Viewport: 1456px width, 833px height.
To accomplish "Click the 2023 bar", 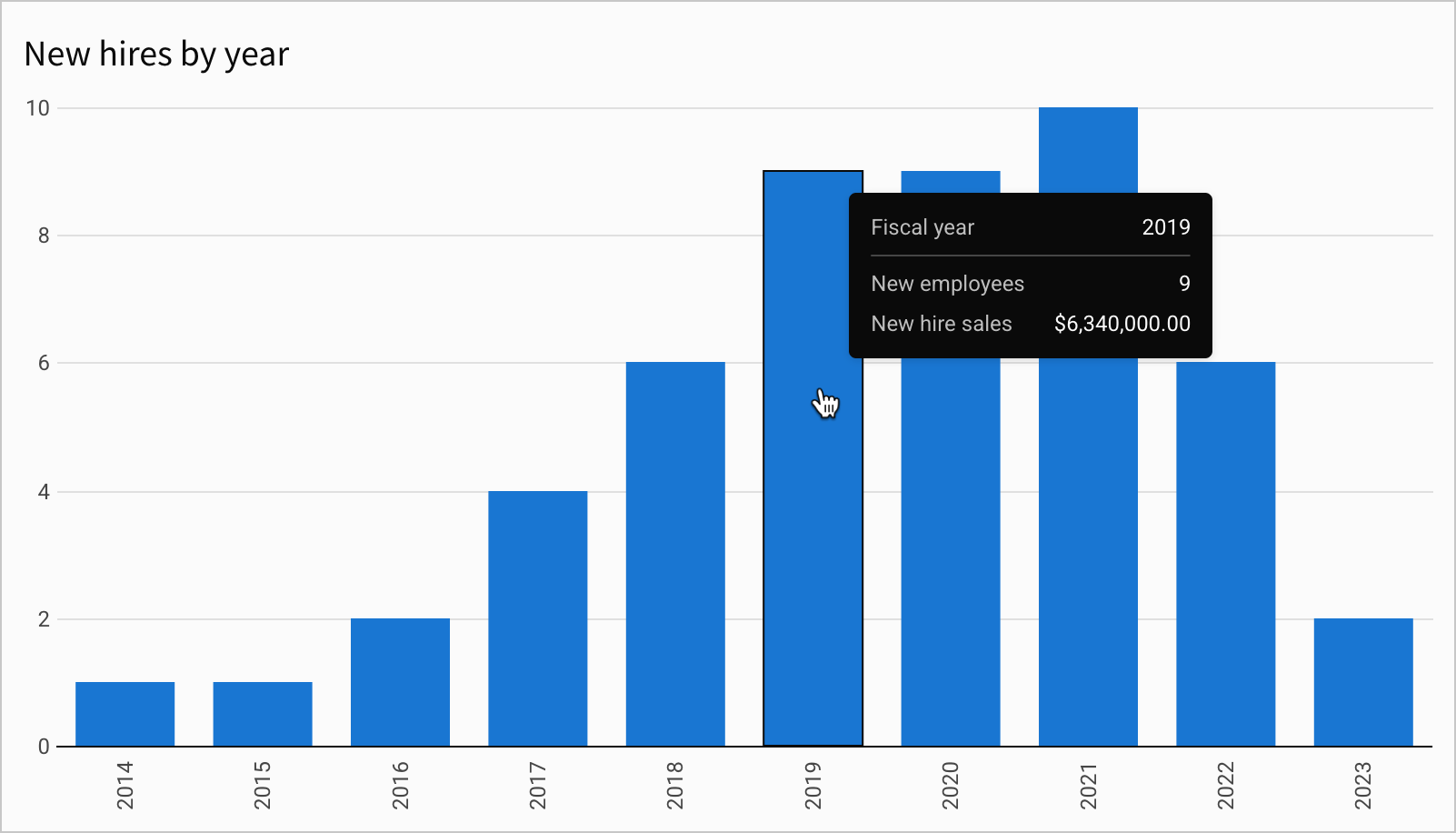I will pos(1361,682).
